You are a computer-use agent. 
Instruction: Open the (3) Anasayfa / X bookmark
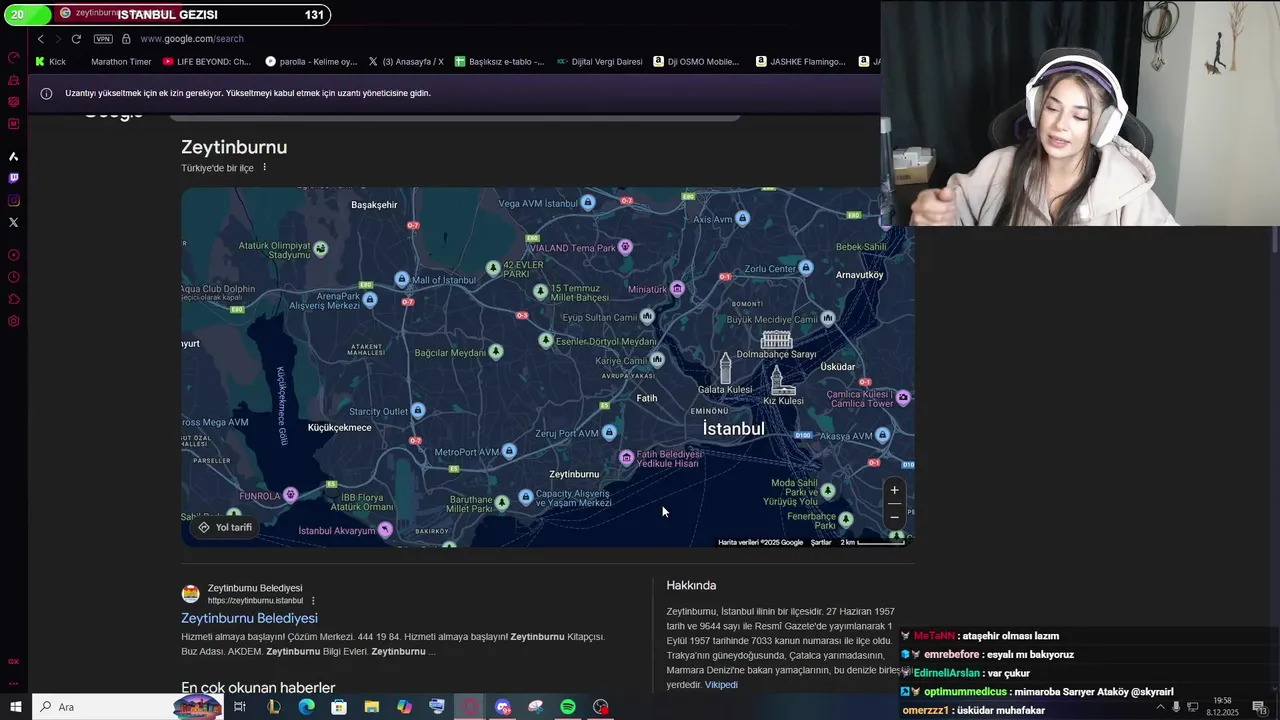point(405,62)
